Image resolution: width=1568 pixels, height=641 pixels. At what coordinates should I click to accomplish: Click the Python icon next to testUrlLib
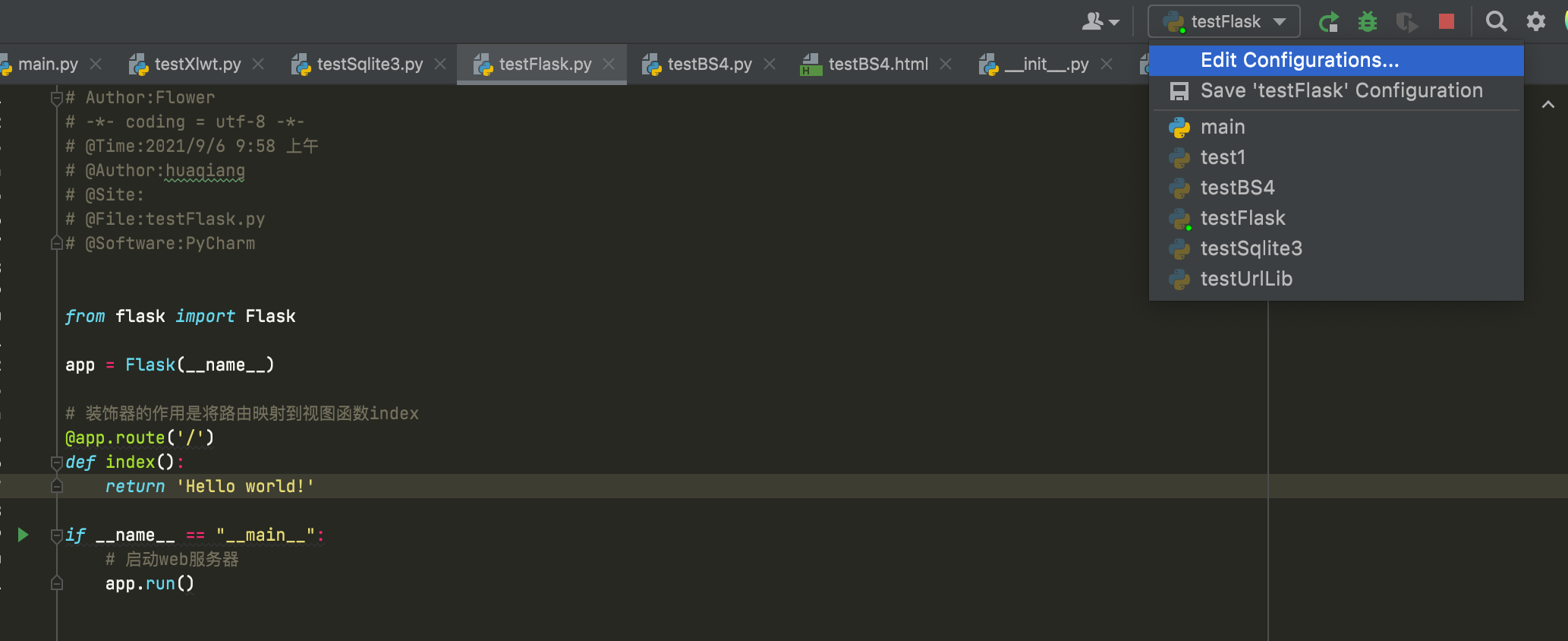coord(1179,279)
